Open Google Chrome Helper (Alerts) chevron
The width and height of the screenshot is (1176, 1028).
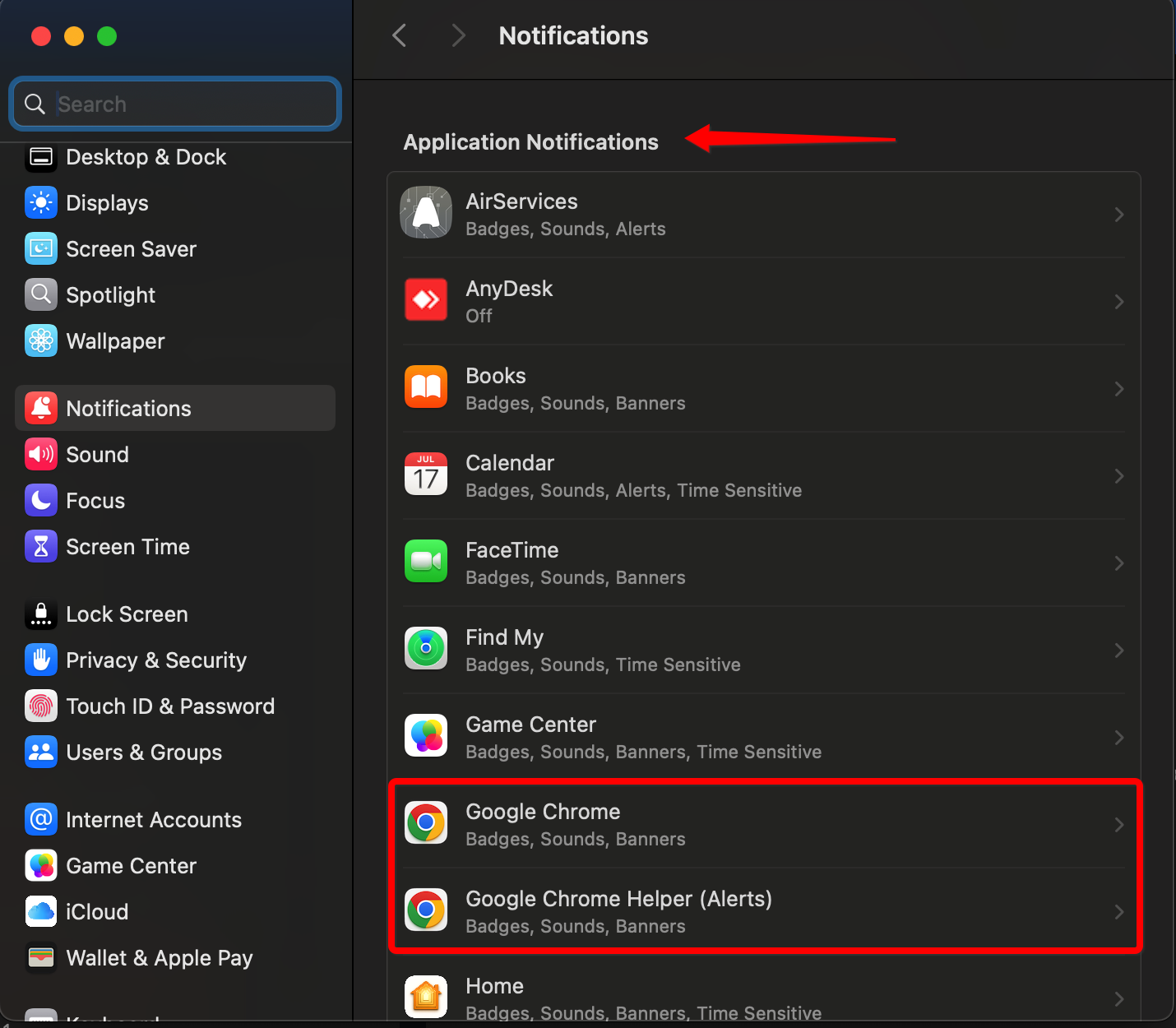coord(1119,912)
